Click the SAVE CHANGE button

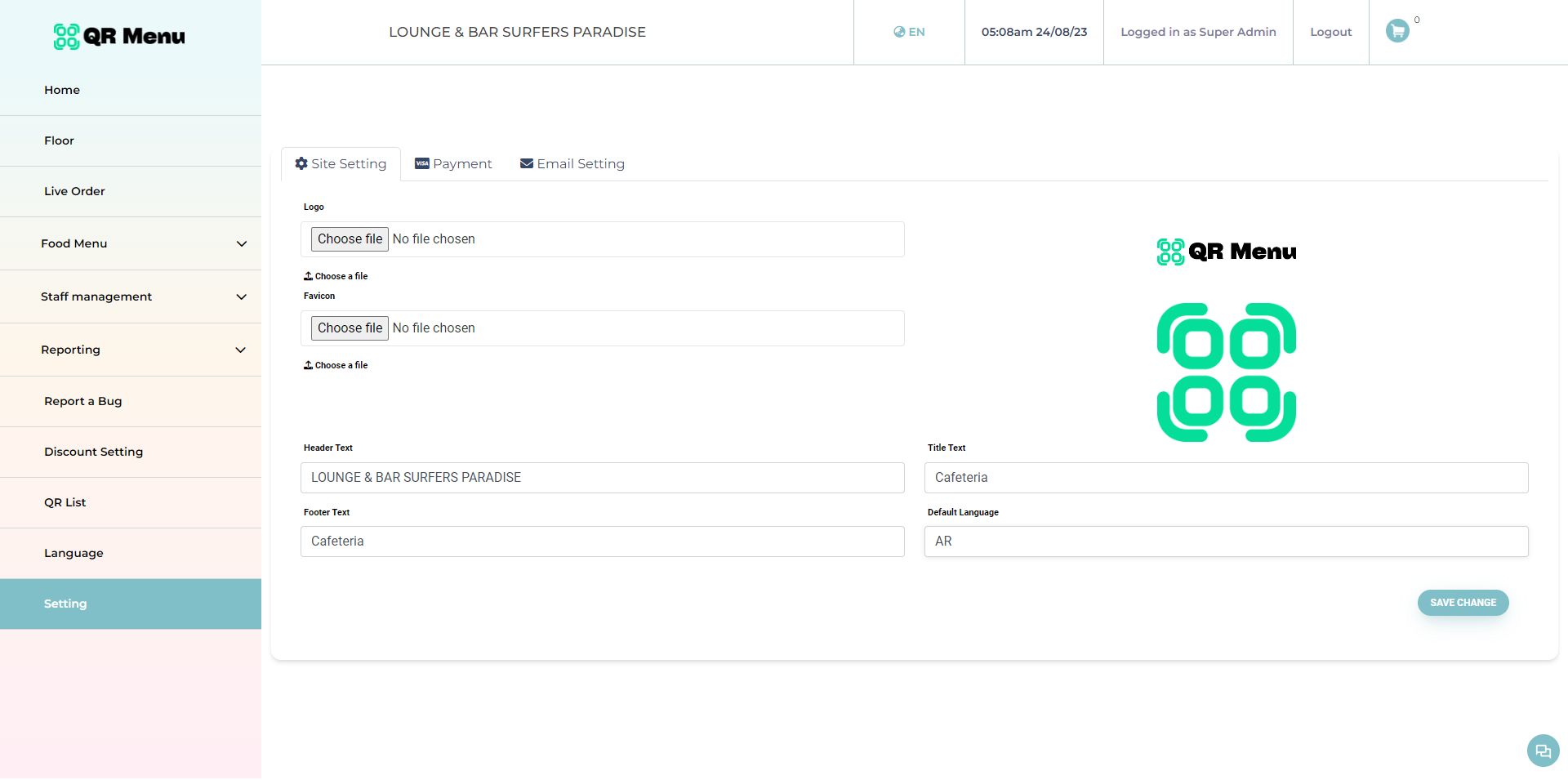click(x=1463, y=603)
